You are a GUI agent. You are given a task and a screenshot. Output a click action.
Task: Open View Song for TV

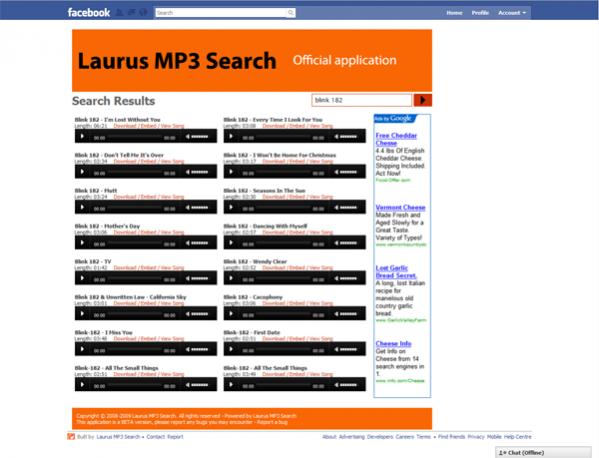pyautogui.click(x=172, y=268)
